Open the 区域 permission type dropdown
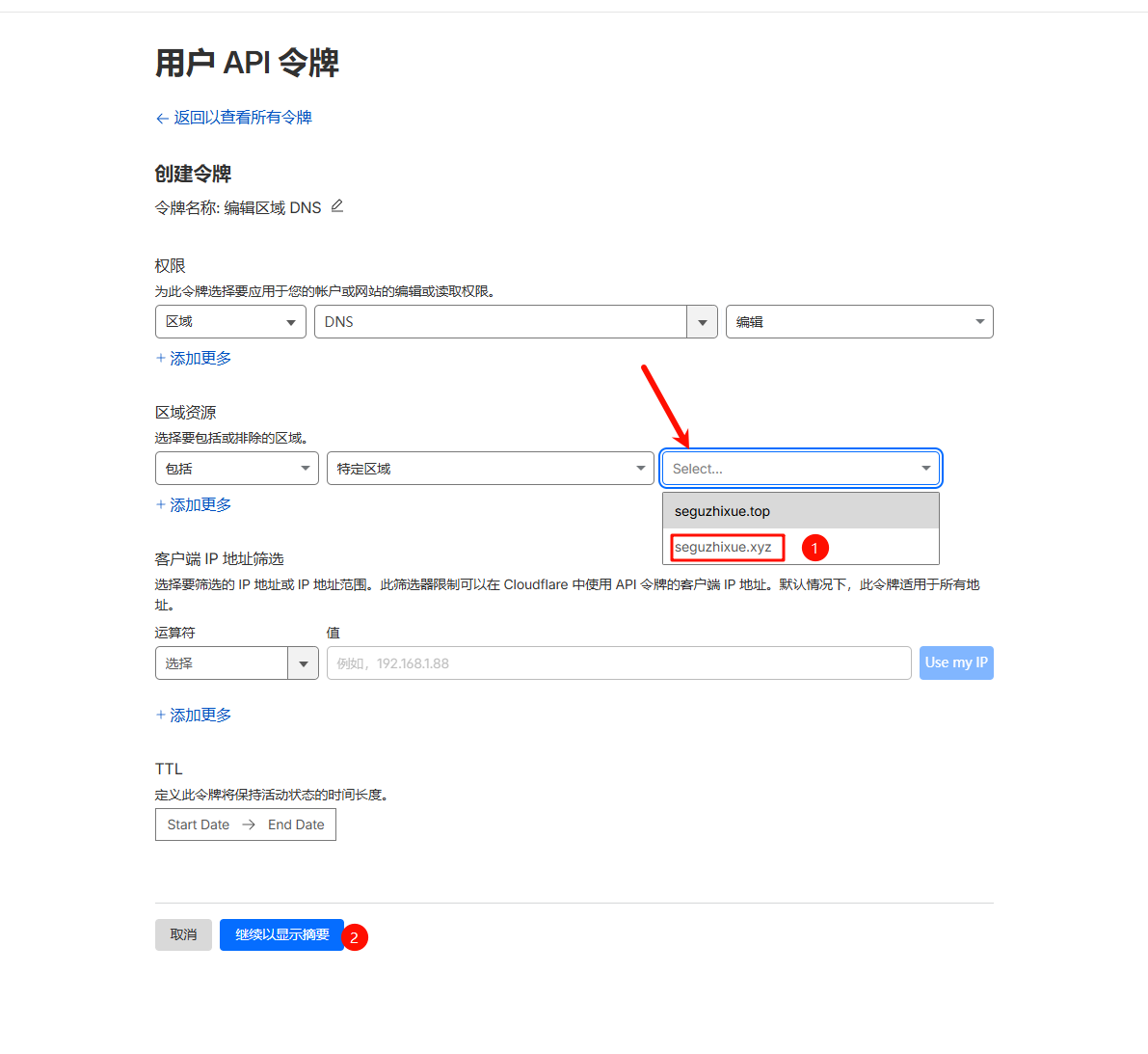This screenshot has width=1148, height=1054. (x=230, y=322)
